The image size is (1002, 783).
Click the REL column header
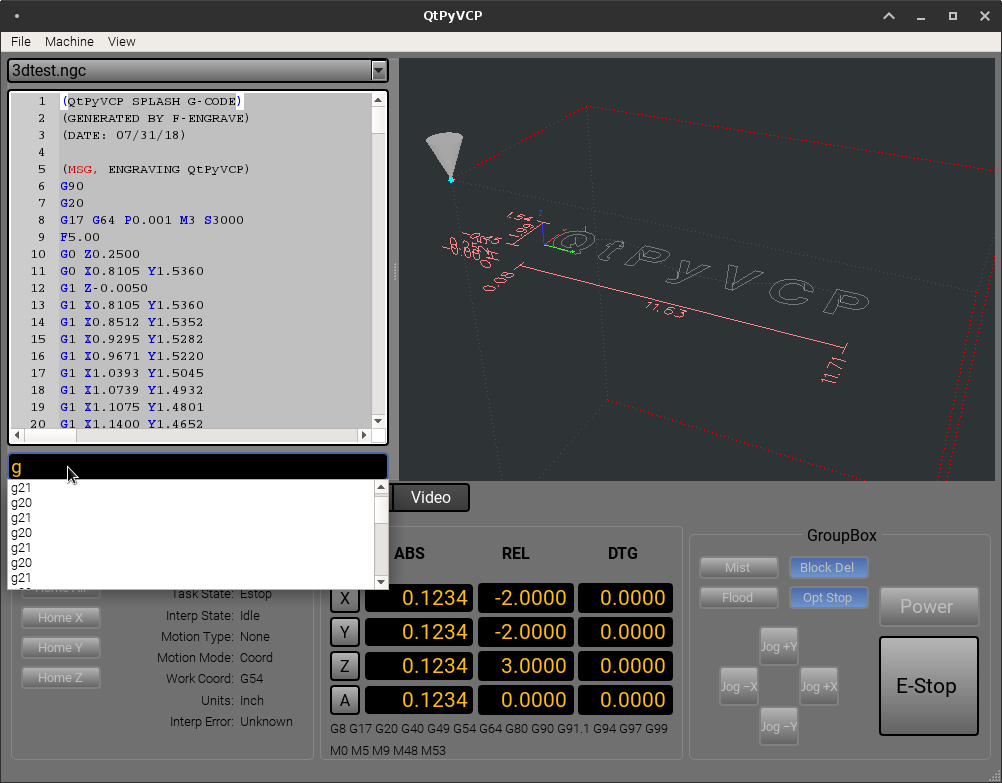point(516,554)
